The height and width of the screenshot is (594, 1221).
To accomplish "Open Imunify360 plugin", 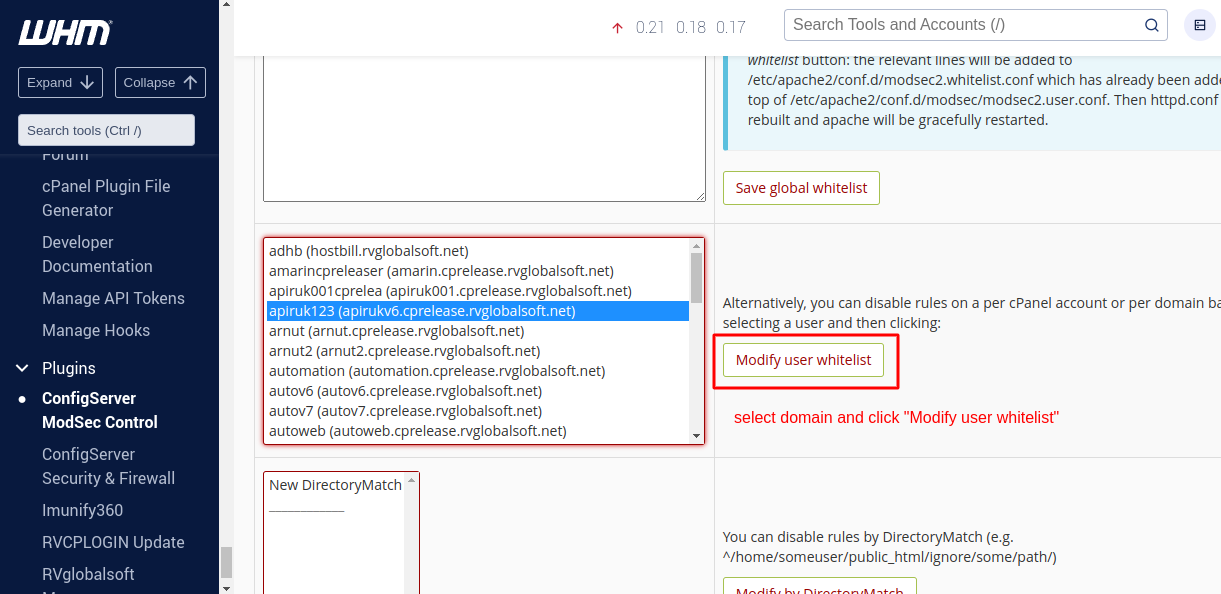I will (82, 510).
